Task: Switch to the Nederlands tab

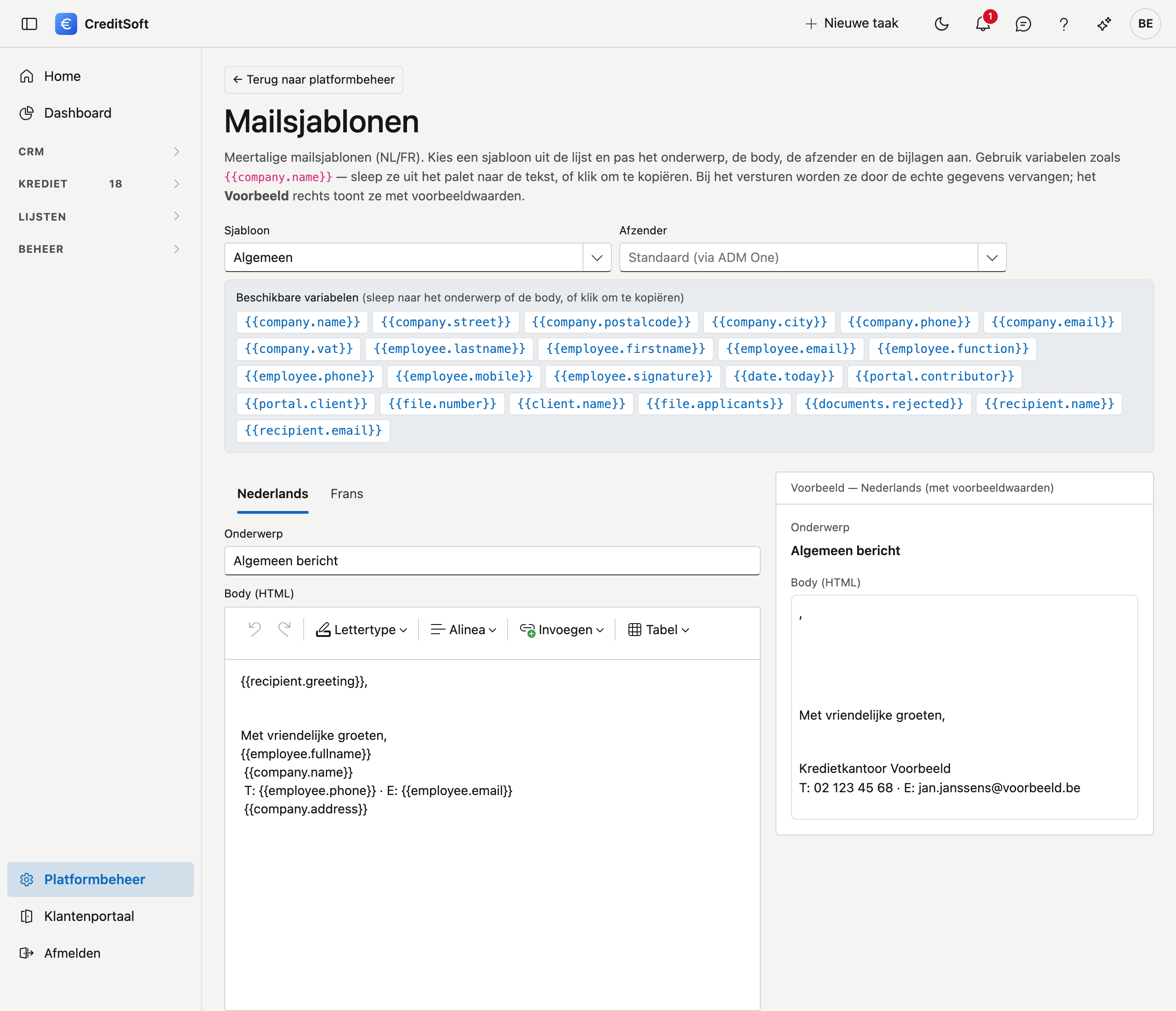Action: pos(272,494)
